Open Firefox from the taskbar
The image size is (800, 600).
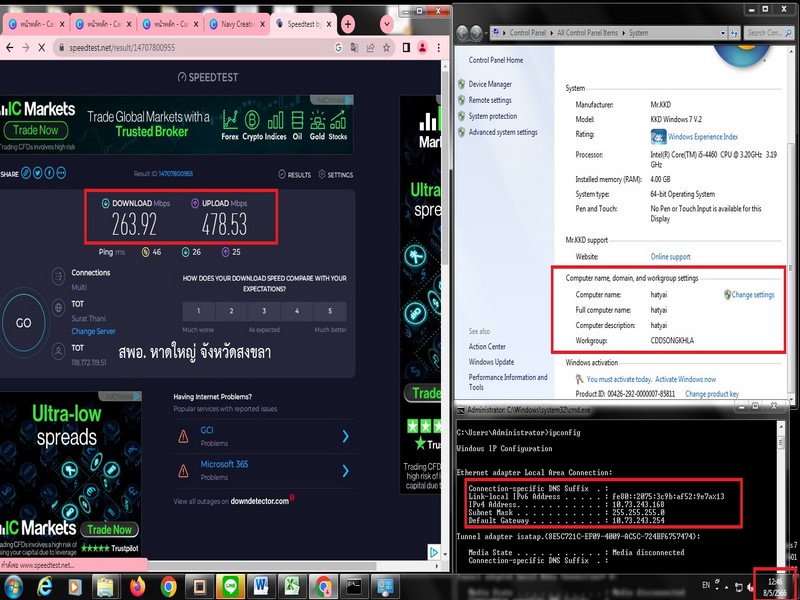(x=137, y=587)
